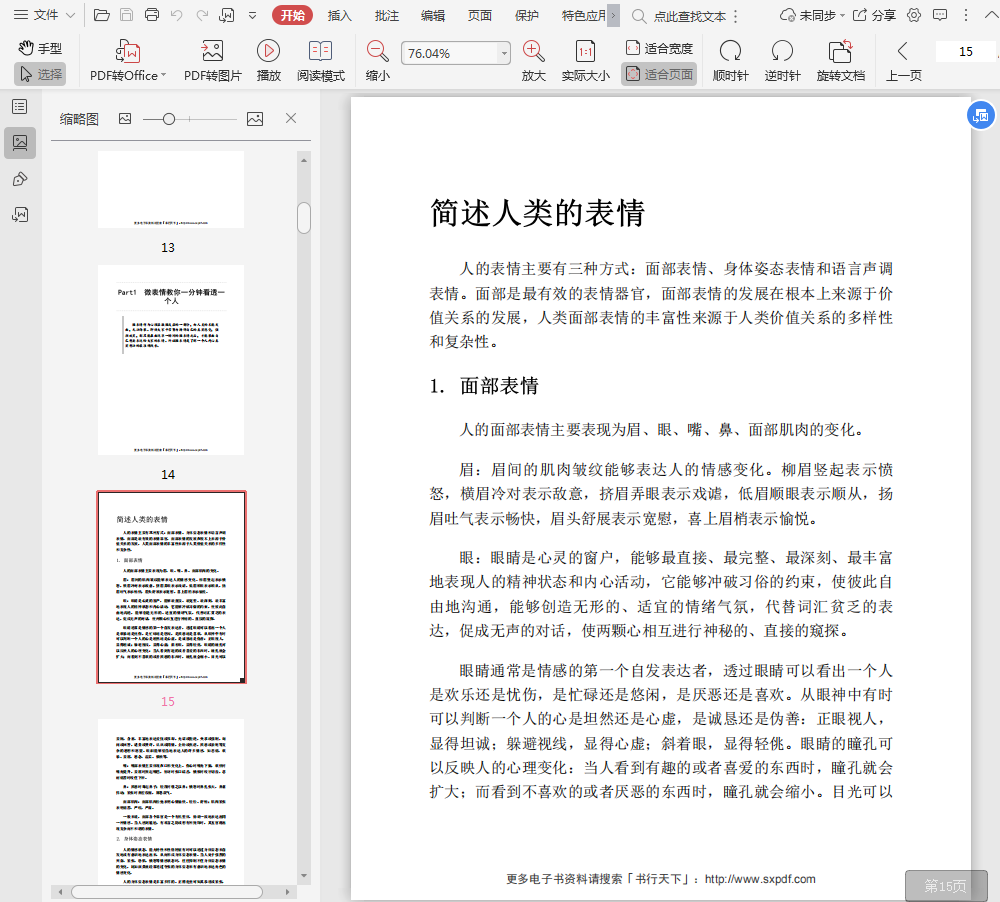Click the thumbnail size slider handle
The width and height of the screenshot is (1000, 902).
[169, 119]
